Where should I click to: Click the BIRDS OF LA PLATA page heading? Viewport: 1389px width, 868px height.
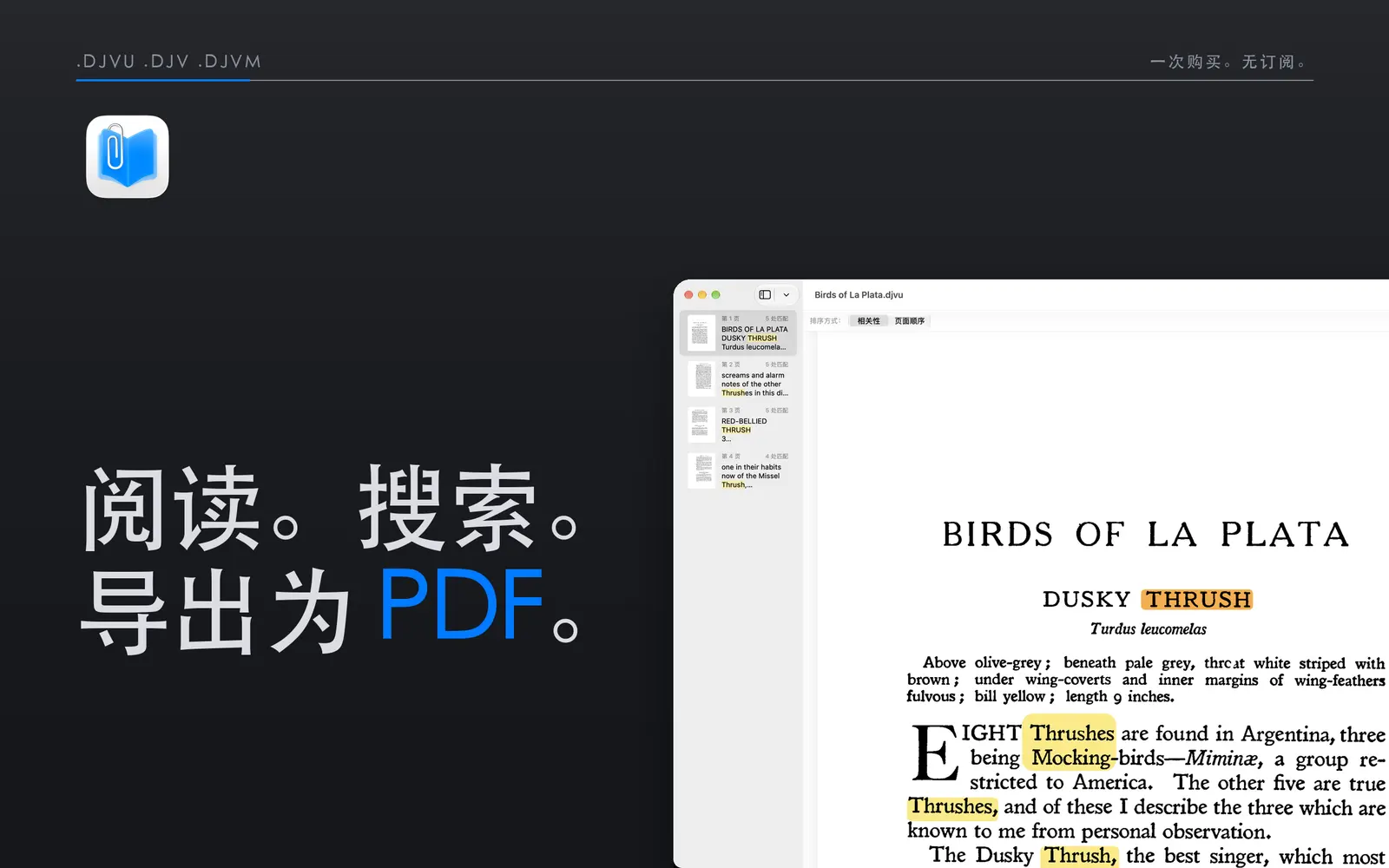click(x=1146, y=535)
